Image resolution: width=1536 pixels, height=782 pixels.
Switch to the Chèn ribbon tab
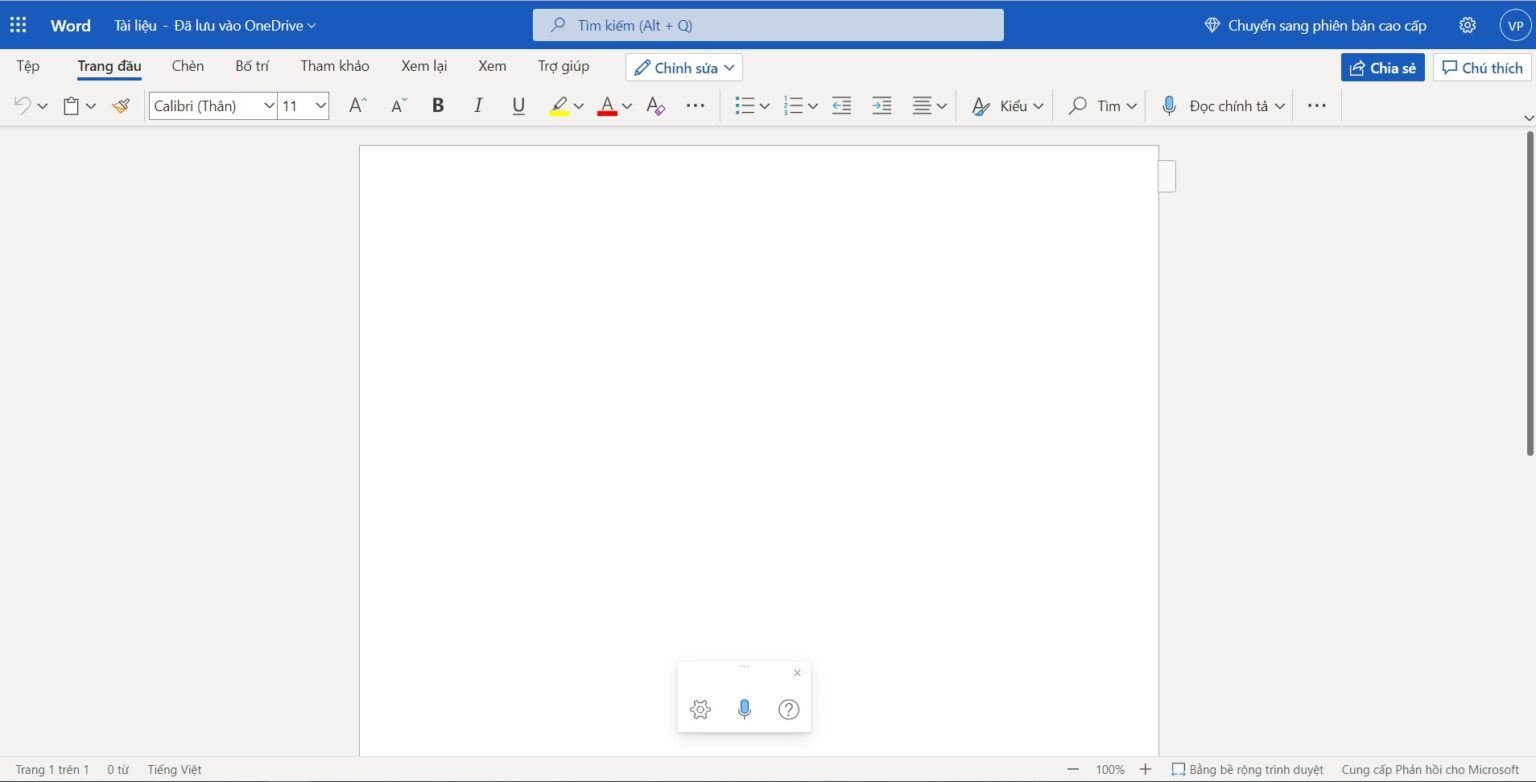(187, 65)
